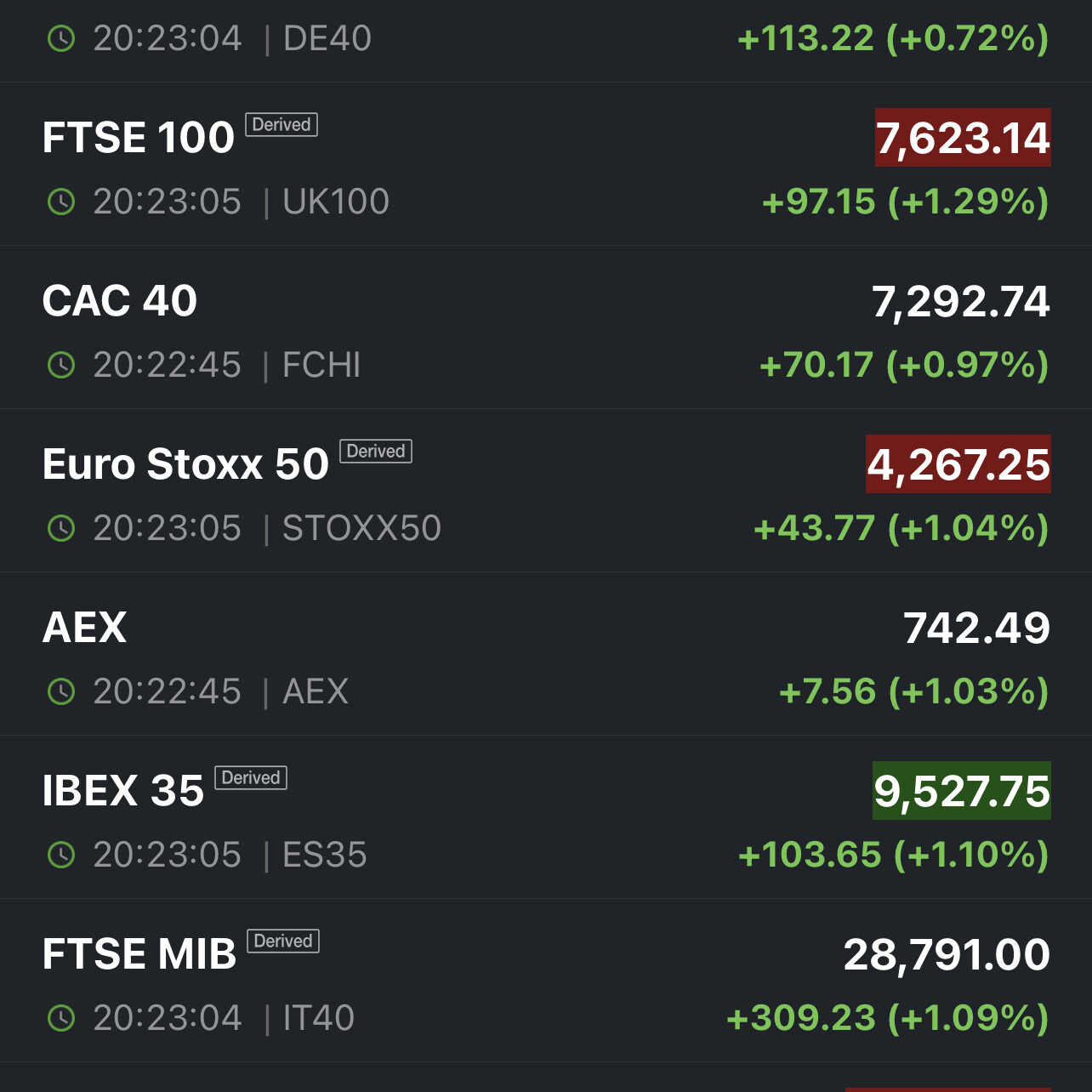Tap the Euro Stoxx 50 change +43.77 (+1.04%)
This screenshot has height=1092, width=1092.
click(901, 528)
